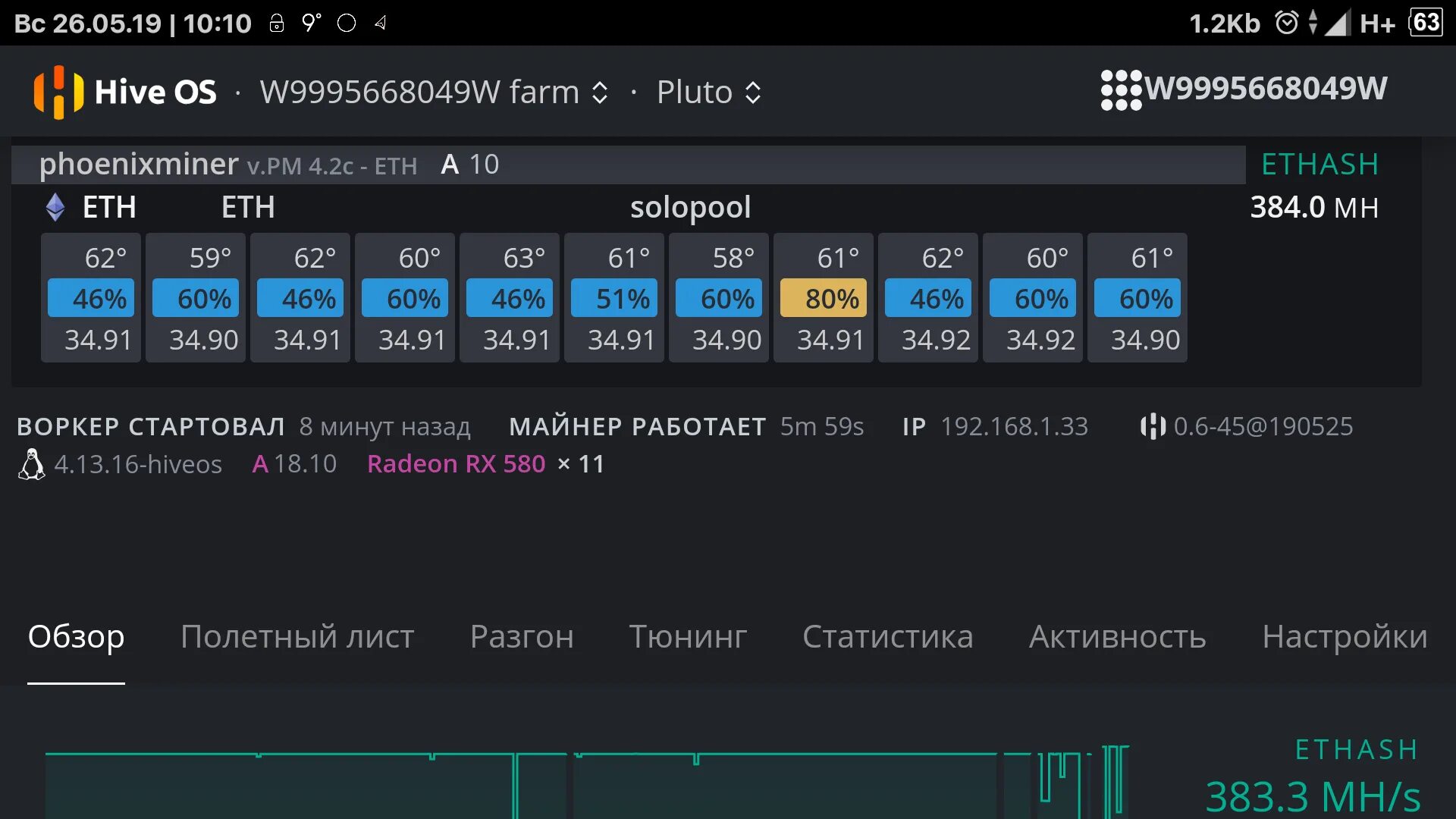Select the GPU card showing 63°
The height and width of the screenshot is (819, 1456).
point(510,297)
